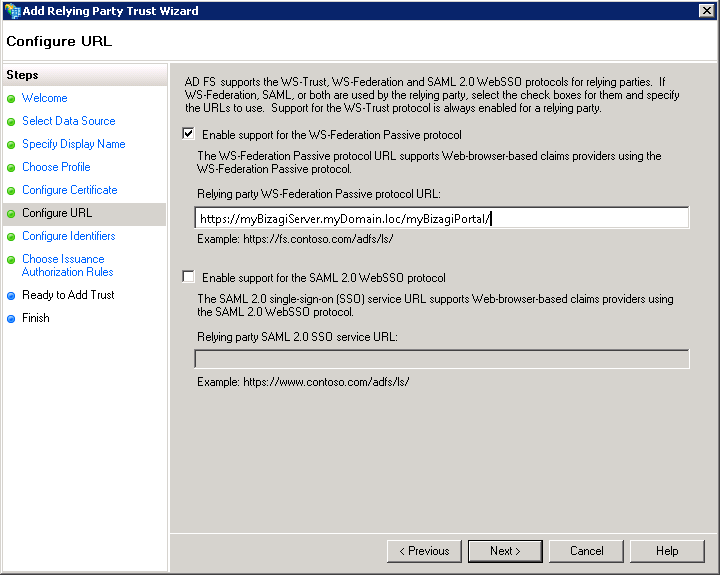Go back to Choose Profile step
Viewport: 720px width, 575px height.
point(56,167)
